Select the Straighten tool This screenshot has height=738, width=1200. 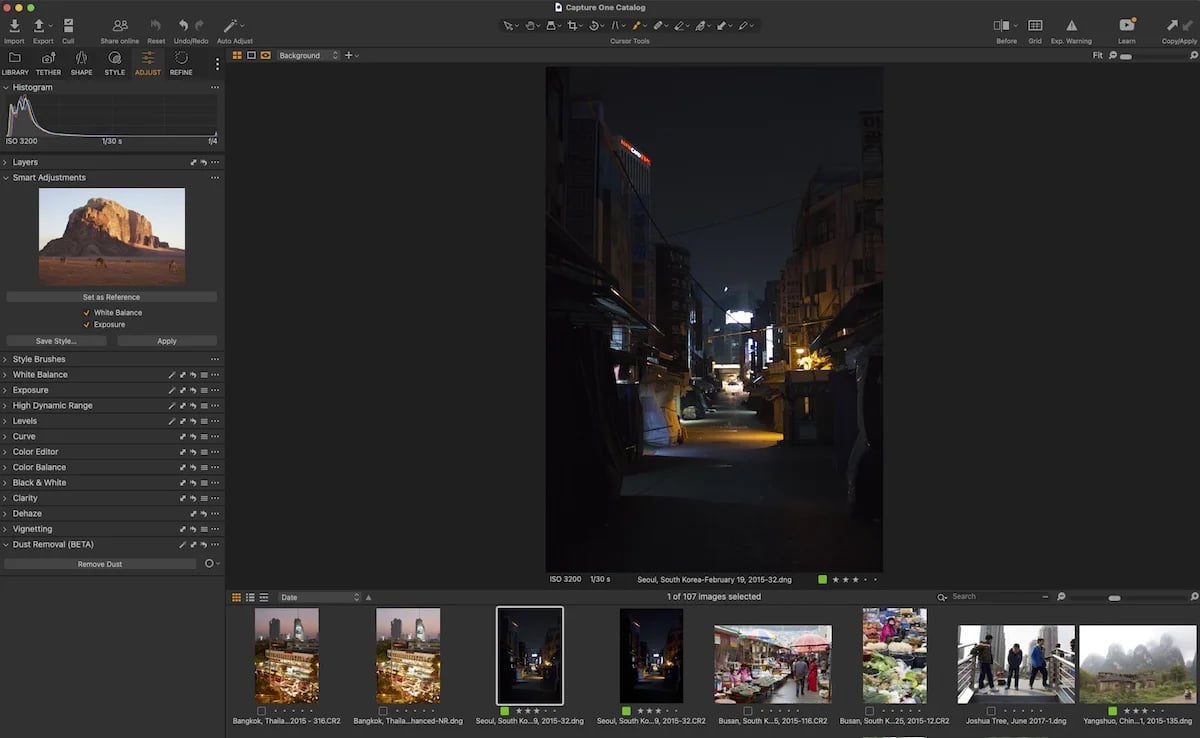594,25
